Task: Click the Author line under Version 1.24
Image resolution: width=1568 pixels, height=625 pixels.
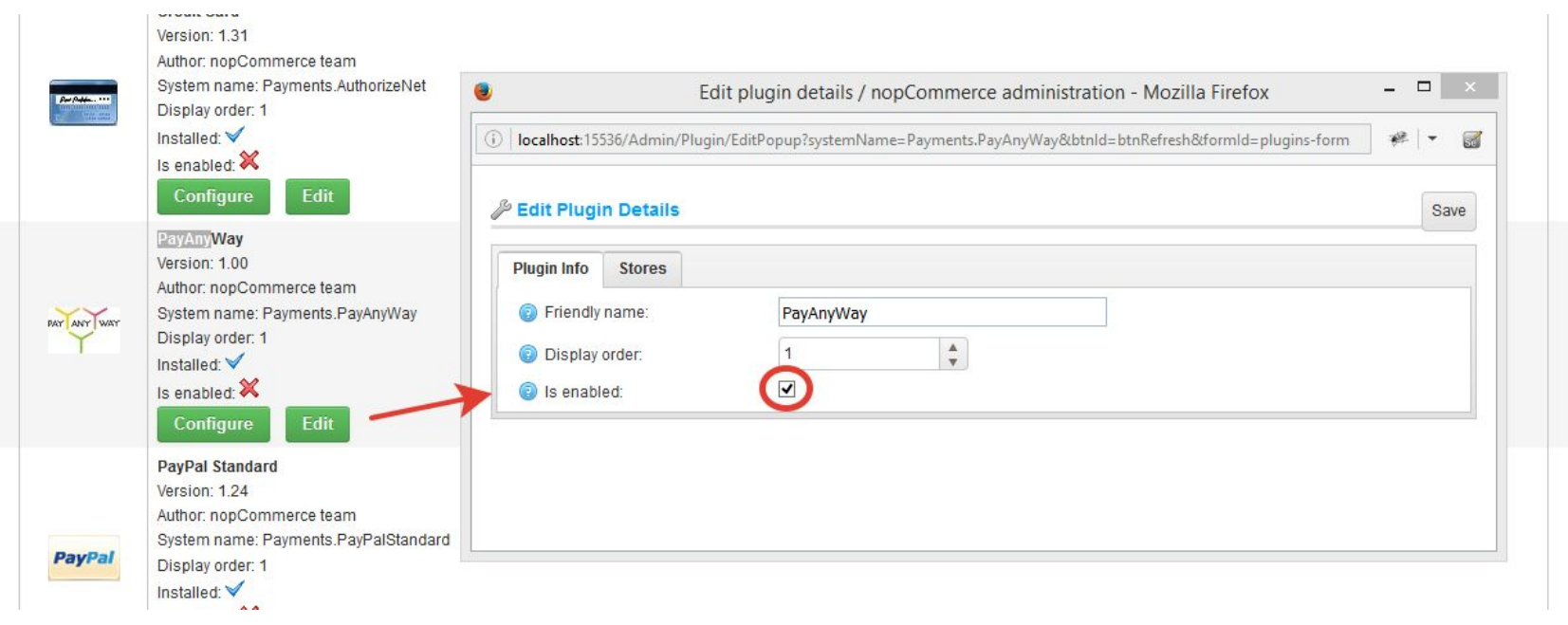Action: pyautogui.click(x=256, y=516)
